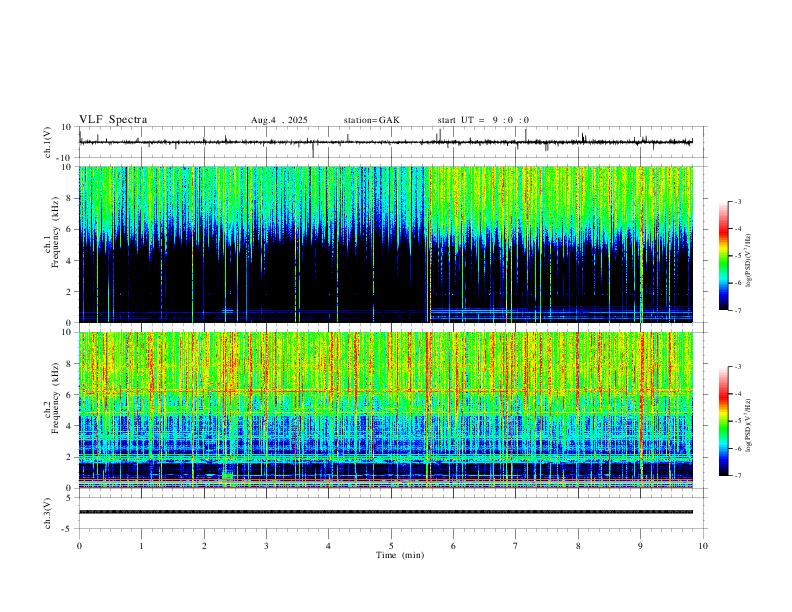Click the "-5" tick on the lower colorbar
This screenshot has width=792, height=612.
click(x=738, y=421)
